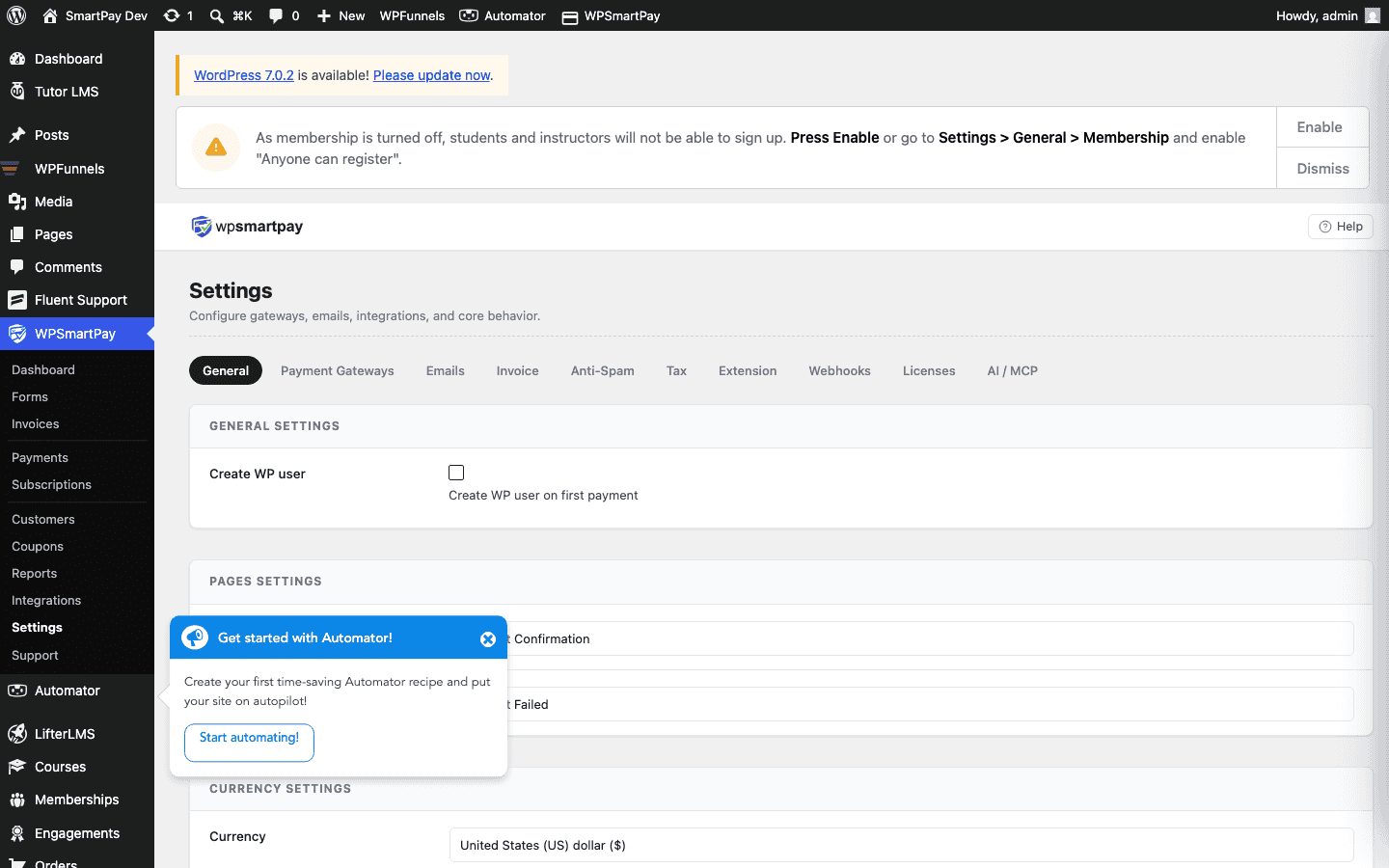
Task: Switch to the AI / MCP tab
Action: point(1013,370)
